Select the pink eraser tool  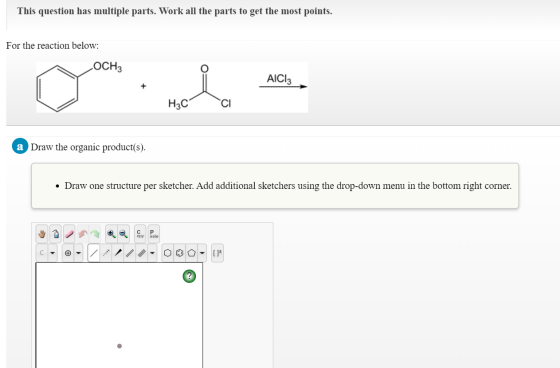click(x=69, y=234)
